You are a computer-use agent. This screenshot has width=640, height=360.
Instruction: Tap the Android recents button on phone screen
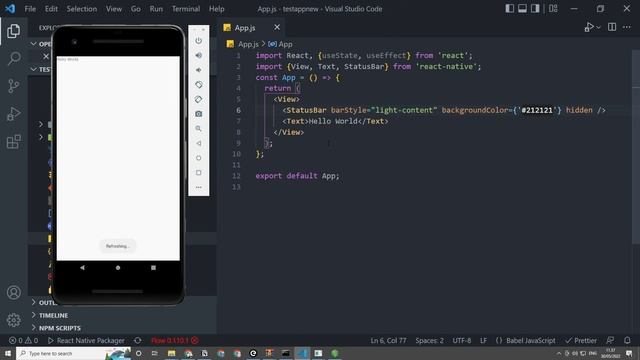coord(153,268)
